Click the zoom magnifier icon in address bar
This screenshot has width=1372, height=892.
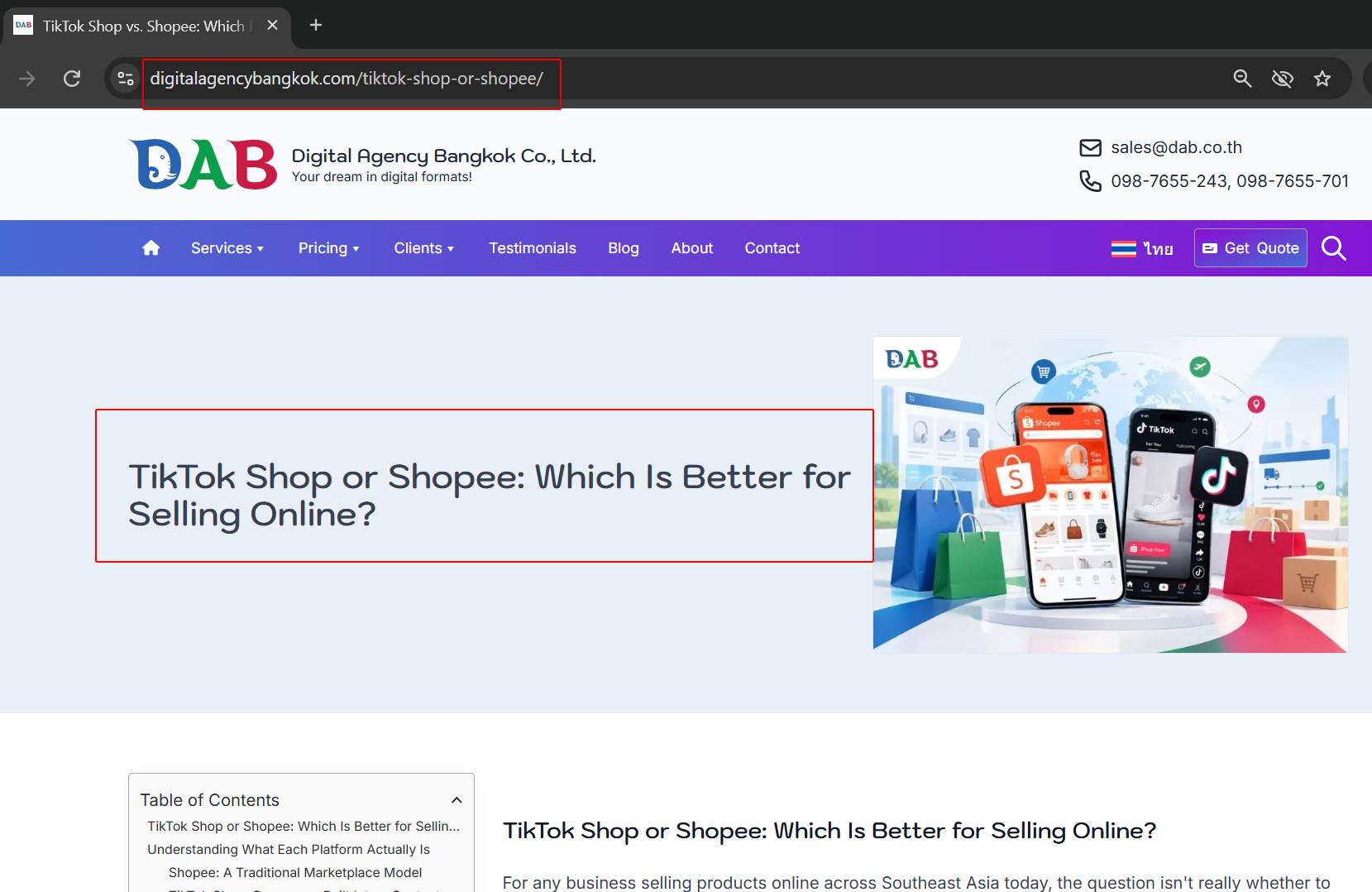1242,79
